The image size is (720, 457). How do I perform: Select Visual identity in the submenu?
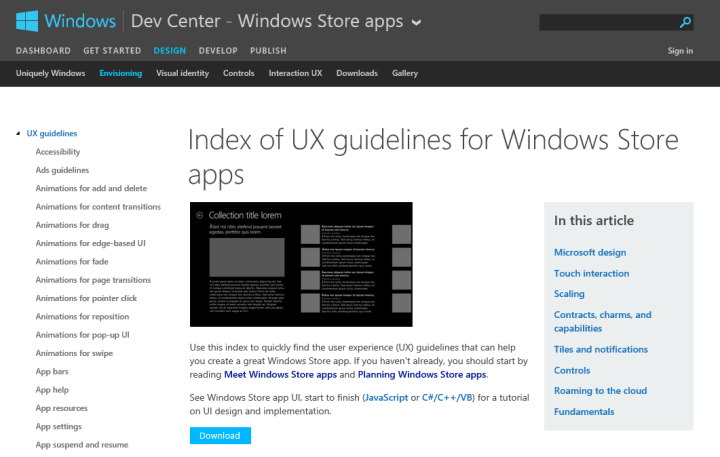pos(182,73)
